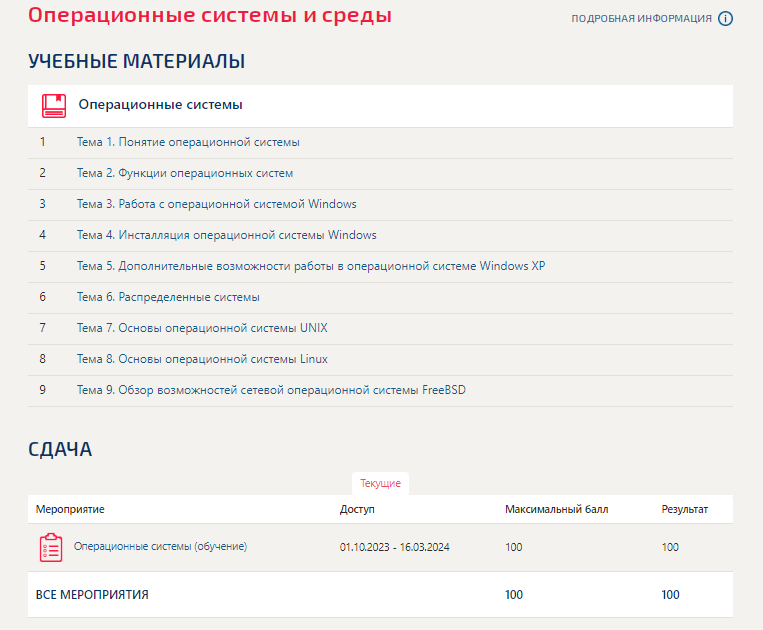763x630 pixels.
Task: Click row number 9 in the topic list
Action: [43, 390]
